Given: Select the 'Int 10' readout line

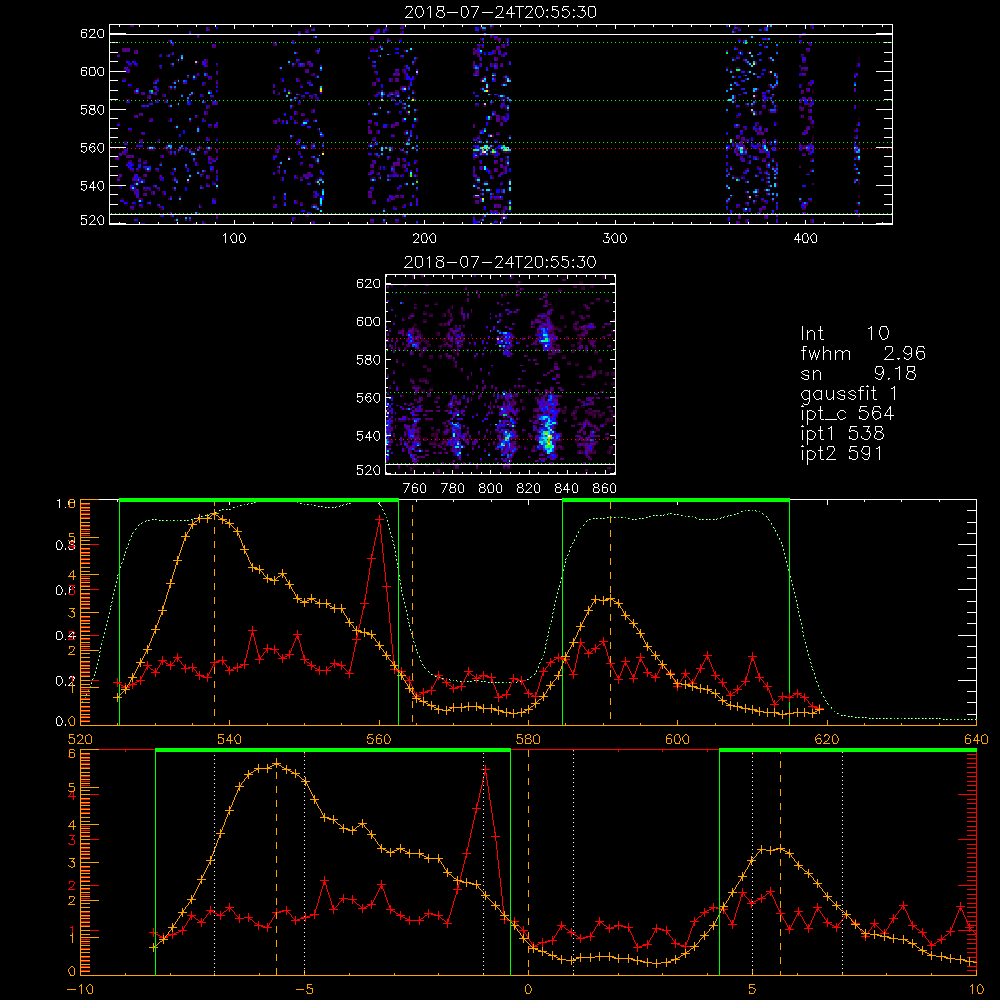Looking at the screenshot, I should [x=844, y=333].
